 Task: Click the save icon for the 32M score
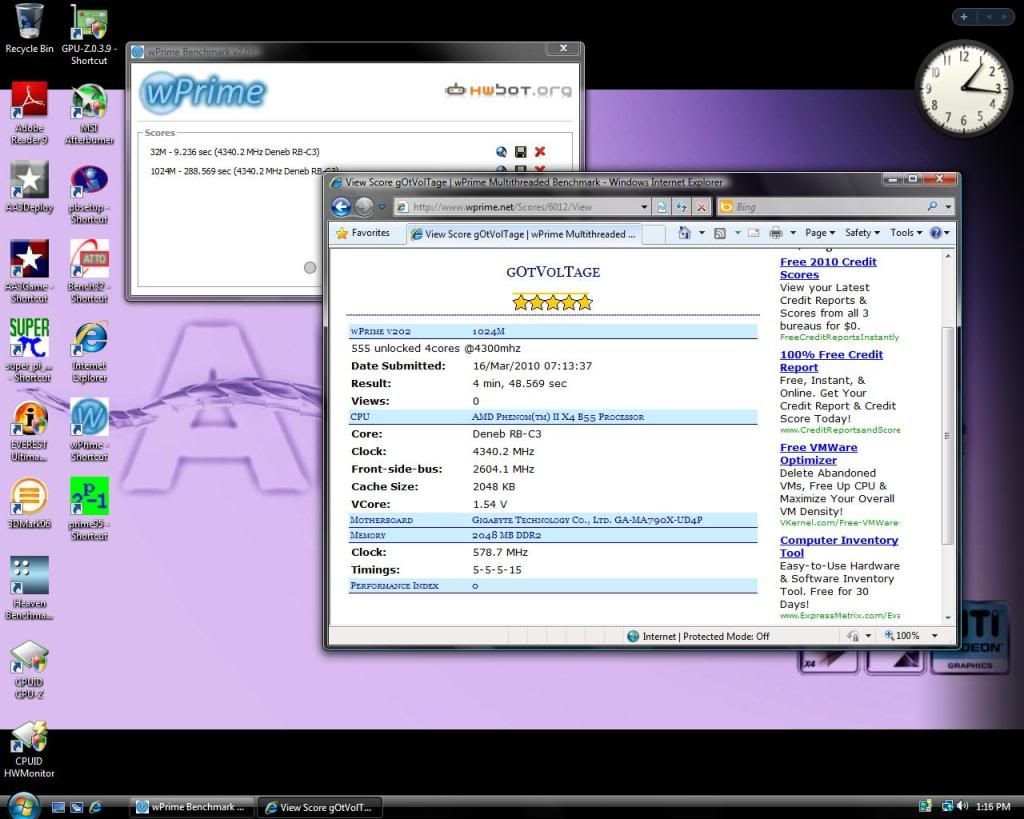pyautogui.click(x=520, y=152)
